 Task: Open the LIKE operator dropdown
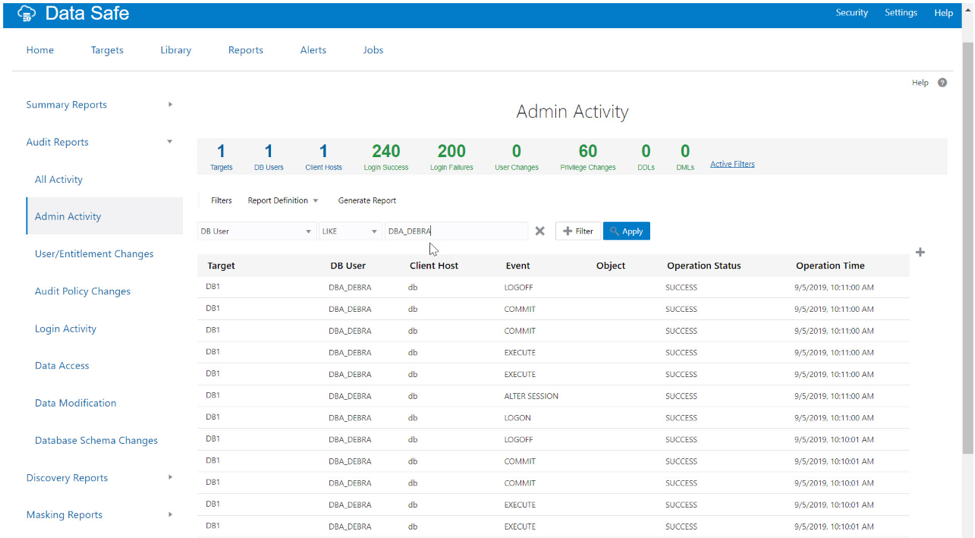[x=349, y=231]
